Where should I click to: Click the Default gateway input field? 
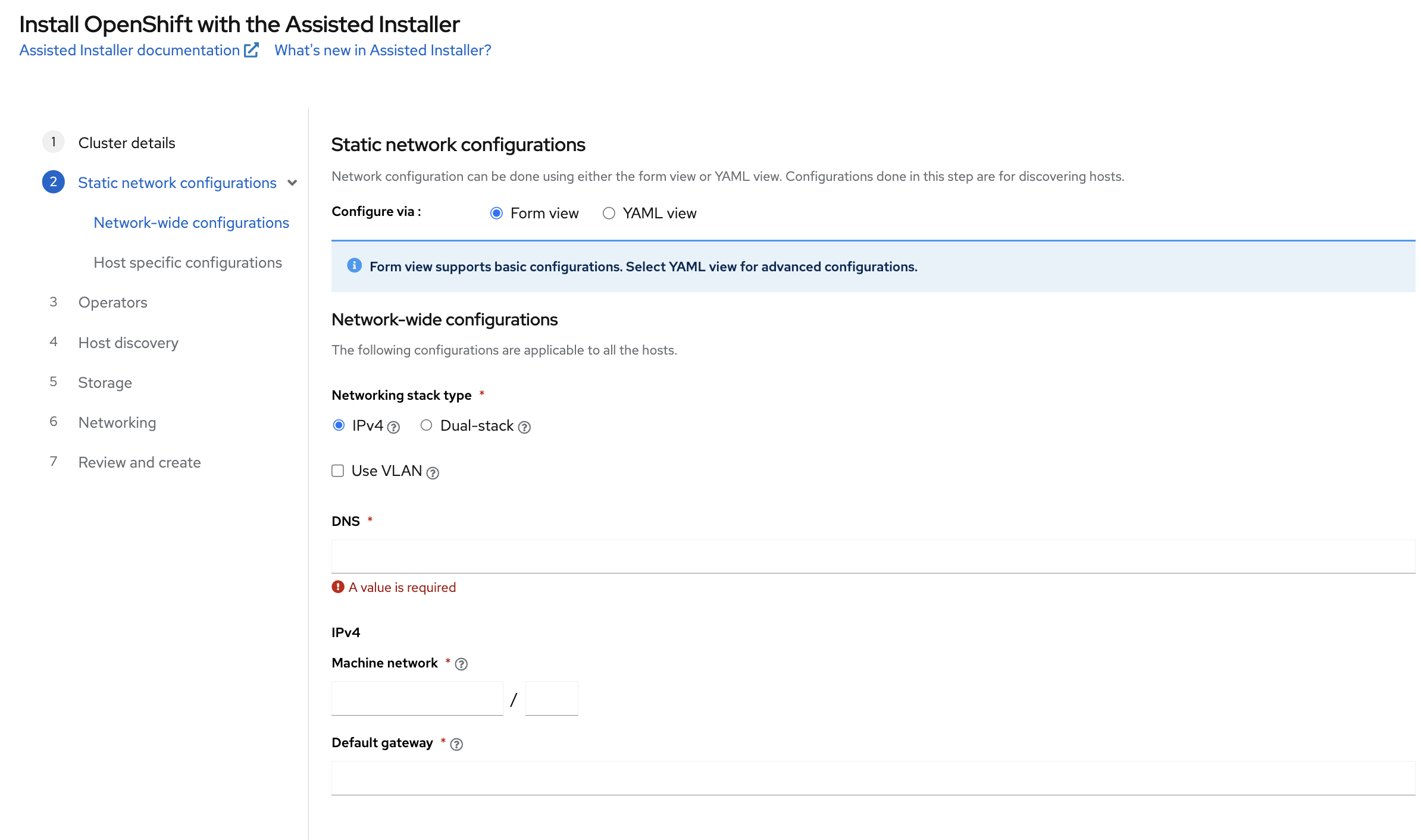click(873, 778)
